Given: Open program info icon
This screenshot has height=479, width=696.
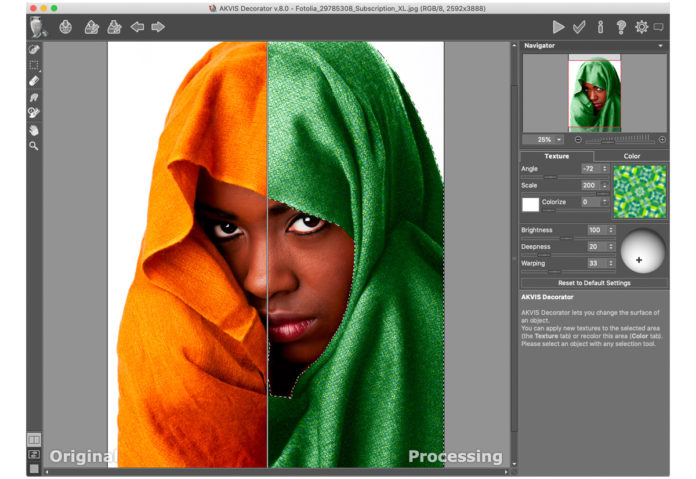Looking at the screenshot, I should point(600,27).
